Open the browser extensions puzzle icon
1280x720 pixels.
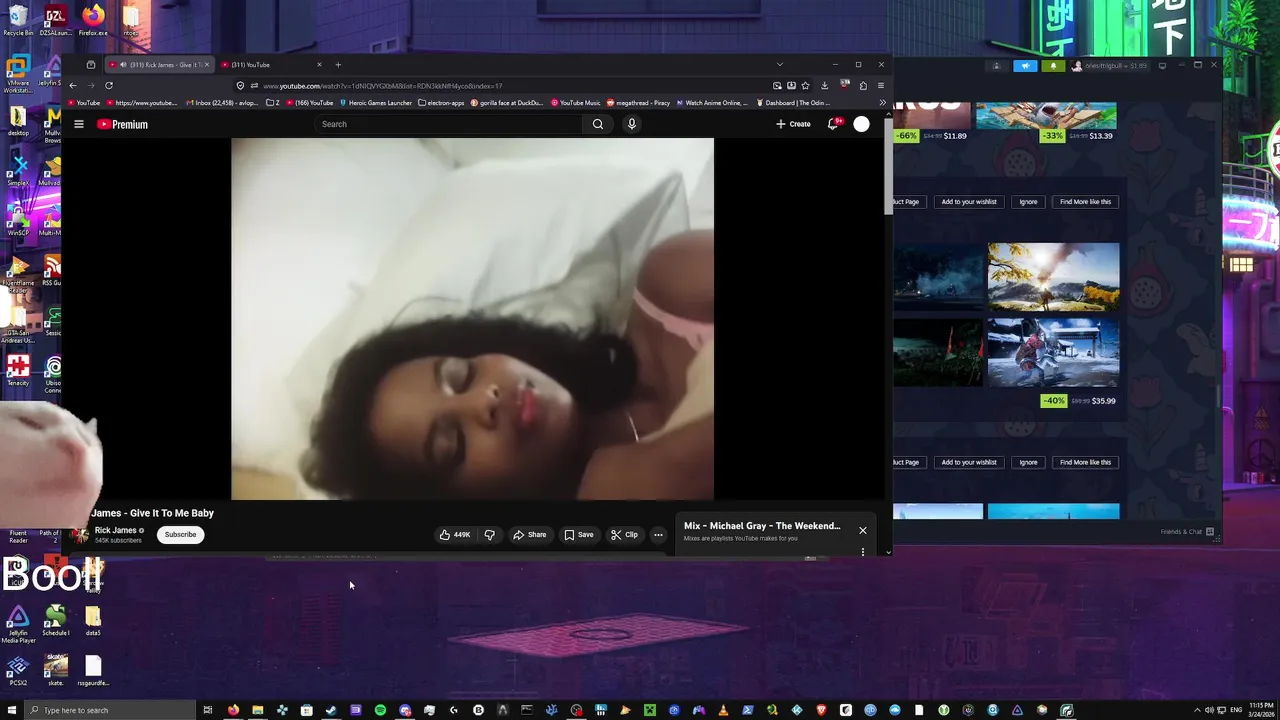pos(863,85)
